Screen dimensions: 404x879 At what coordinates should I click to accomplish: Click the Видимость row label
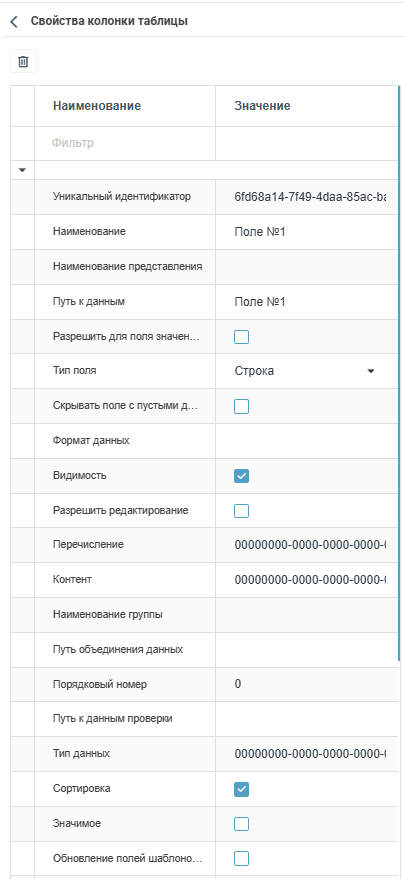point(80,476)
